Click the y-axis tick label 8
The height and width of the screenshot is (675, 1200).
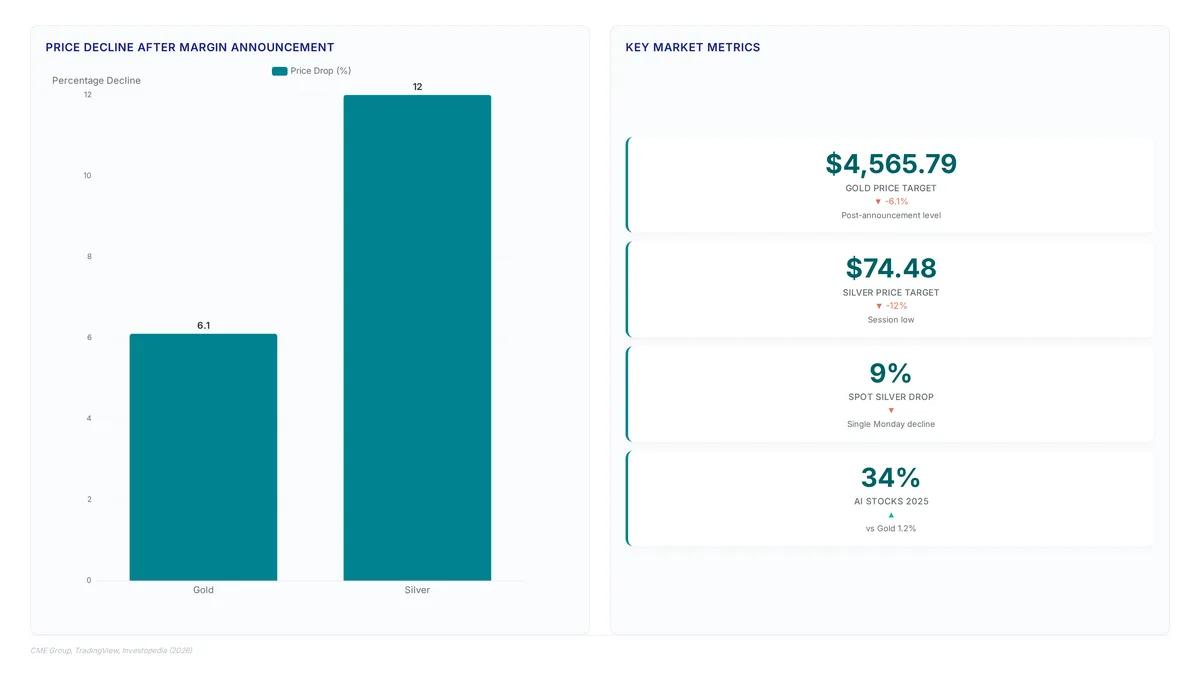click(x=88, y=257)
